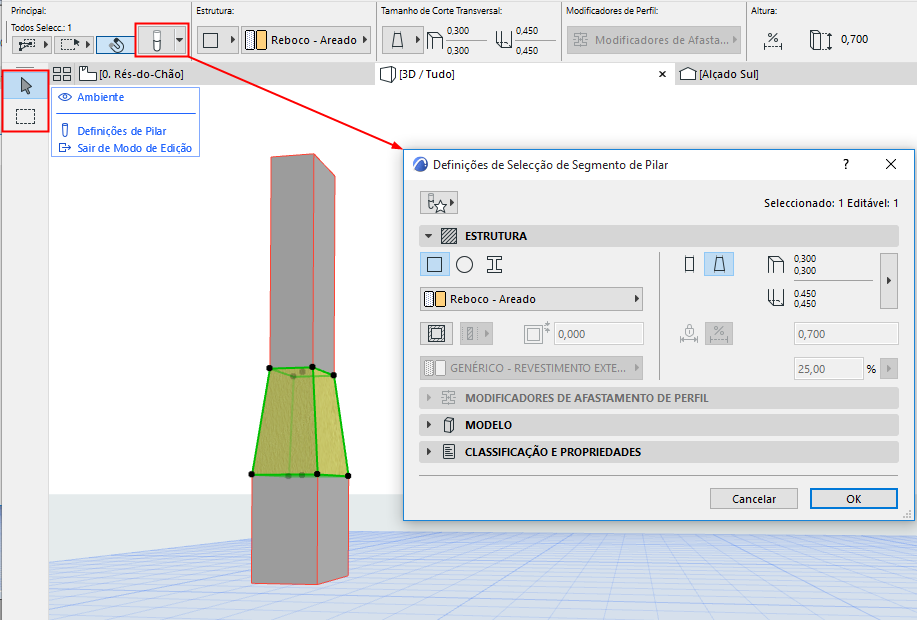Open the cross-section dimensions arrow button

click(889, 281)
